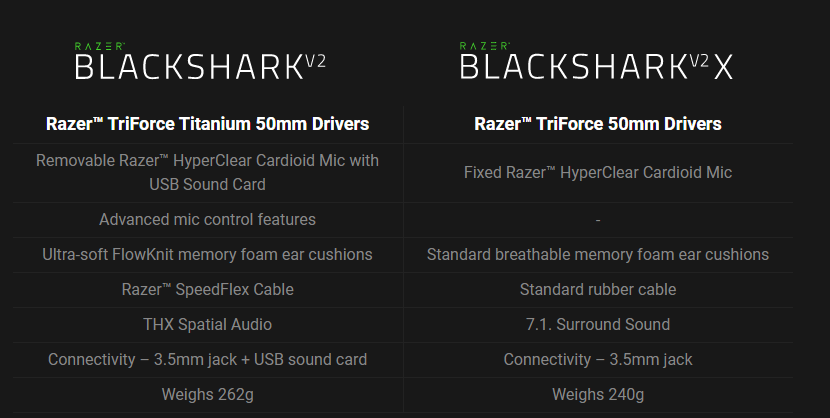Select the Razer TriForce 50mm Drivers heading

coord(598,124)
